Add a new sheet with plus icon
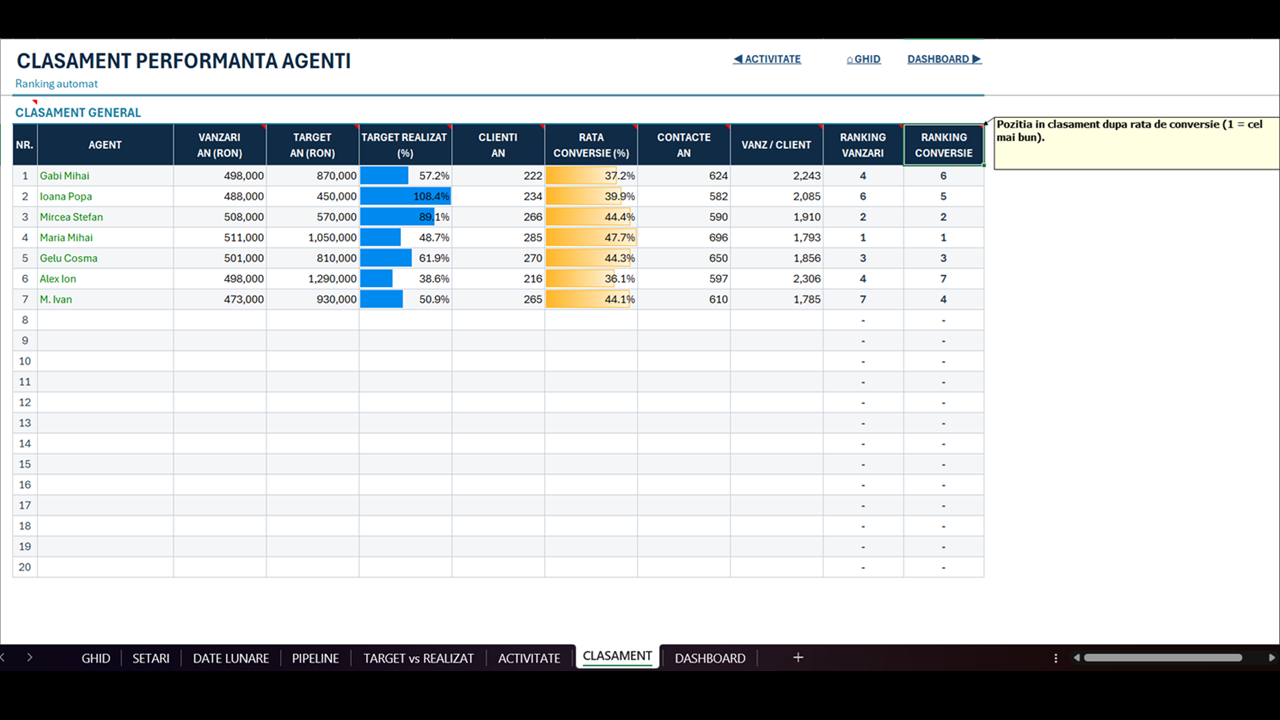1280x720 pixels. [x=798, y=658]
